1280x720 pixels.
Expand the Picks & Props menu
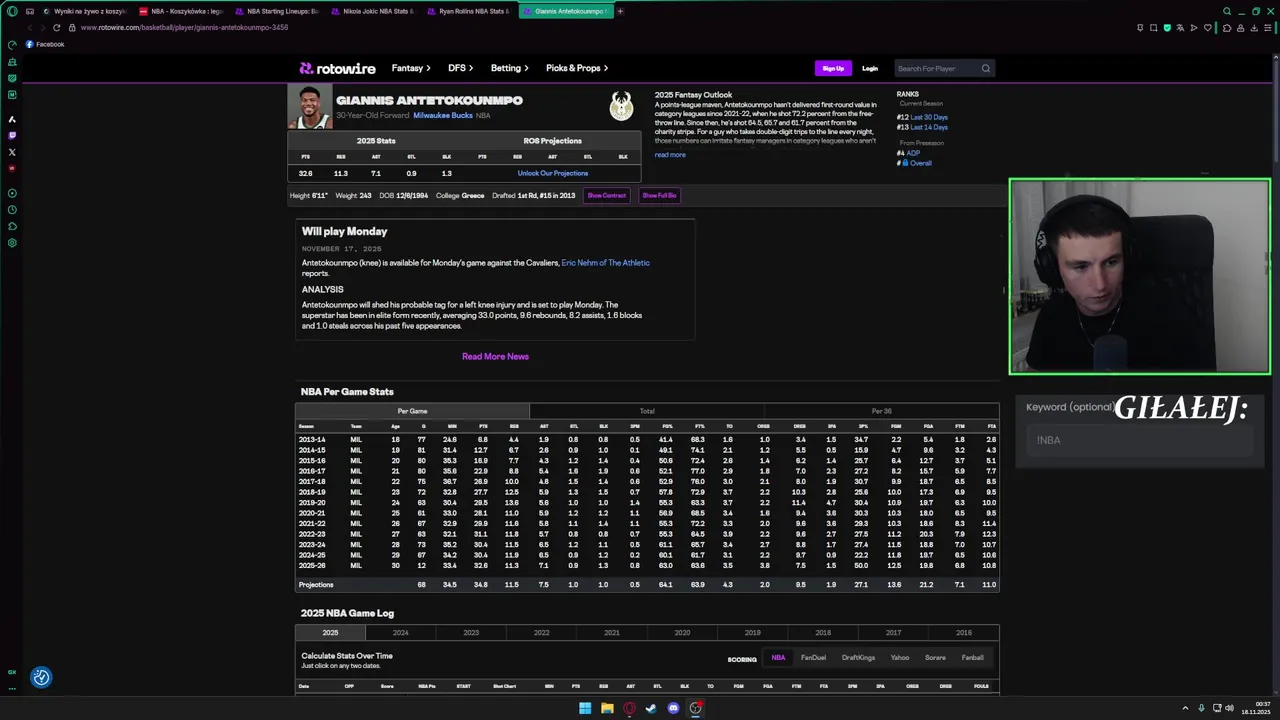point(577,68)
